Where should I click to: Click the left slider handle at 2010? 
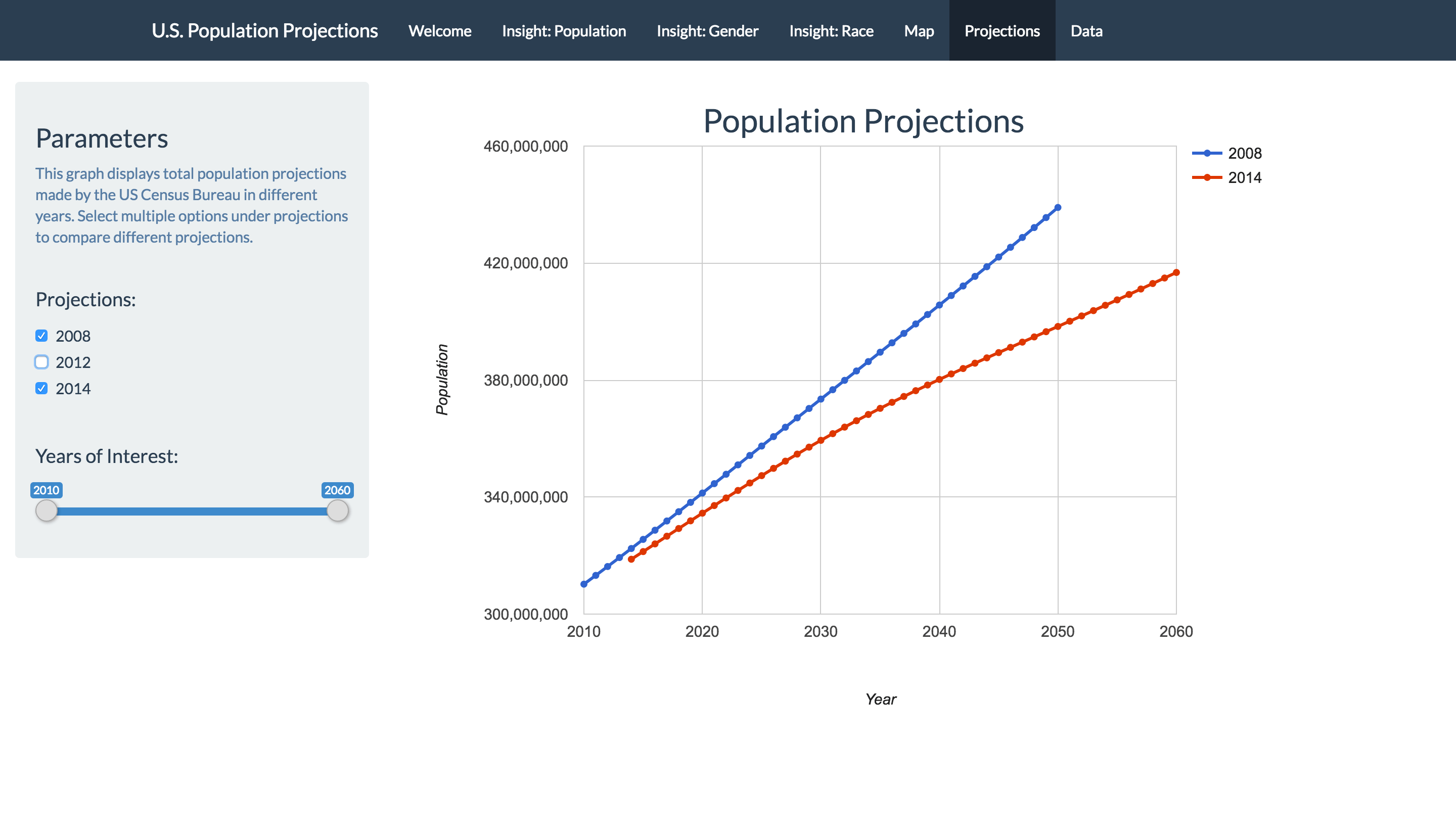point(47,510)
